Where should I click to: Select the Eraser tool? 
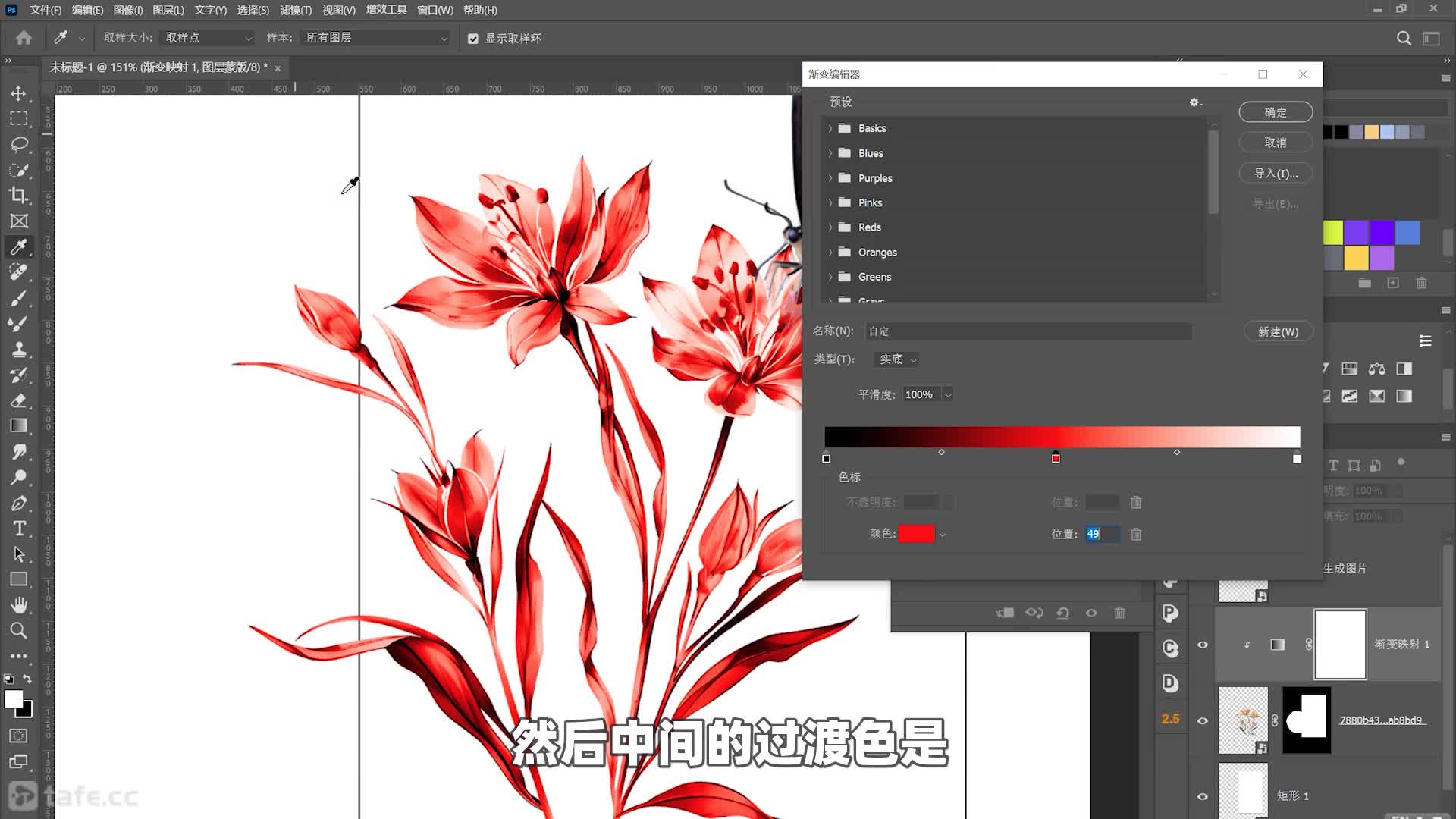click(x=18, y=400)
